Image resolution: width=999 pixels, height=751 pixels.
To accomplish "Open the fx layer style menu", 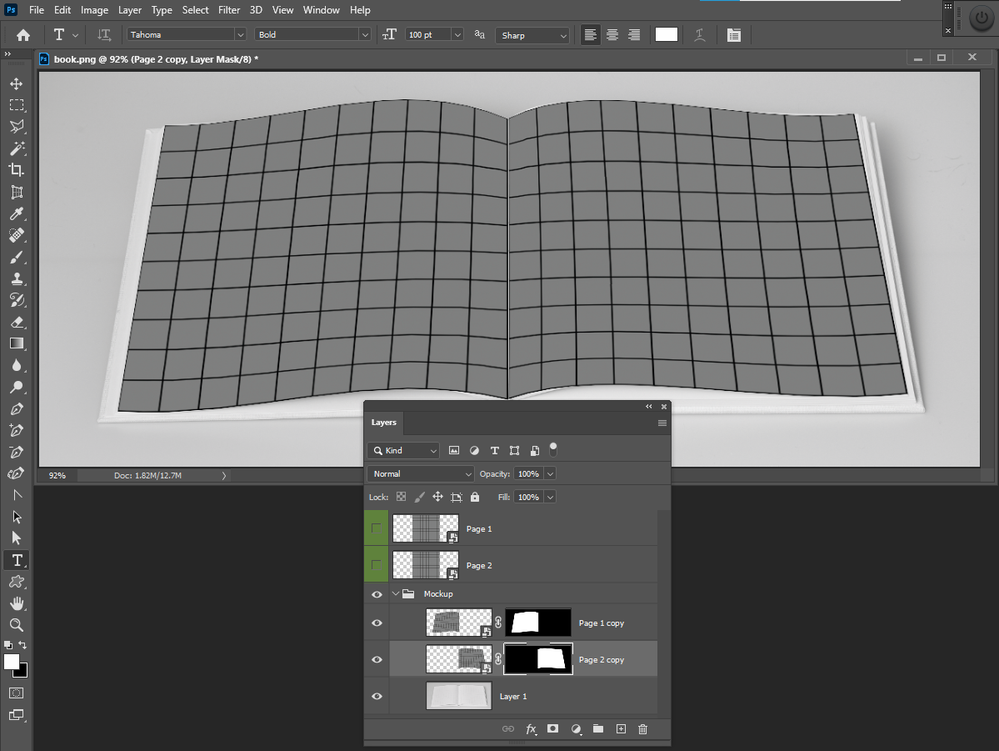I will [531, 730].
